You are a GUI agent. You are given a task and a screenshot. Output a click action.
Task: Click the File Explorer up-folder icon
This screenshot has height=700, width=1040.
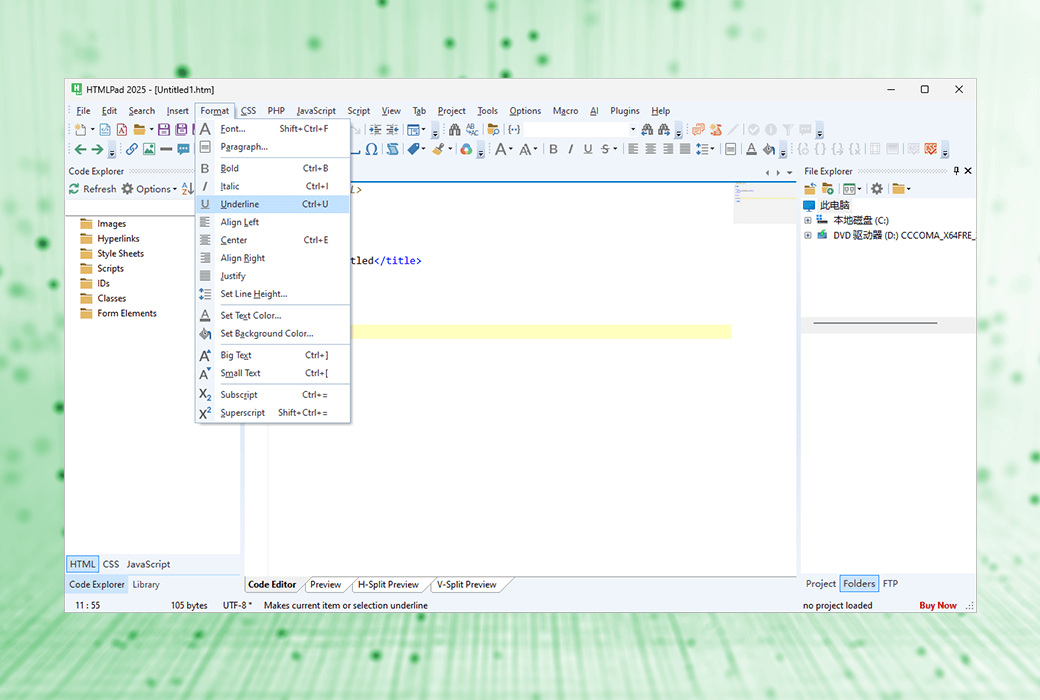810,189
